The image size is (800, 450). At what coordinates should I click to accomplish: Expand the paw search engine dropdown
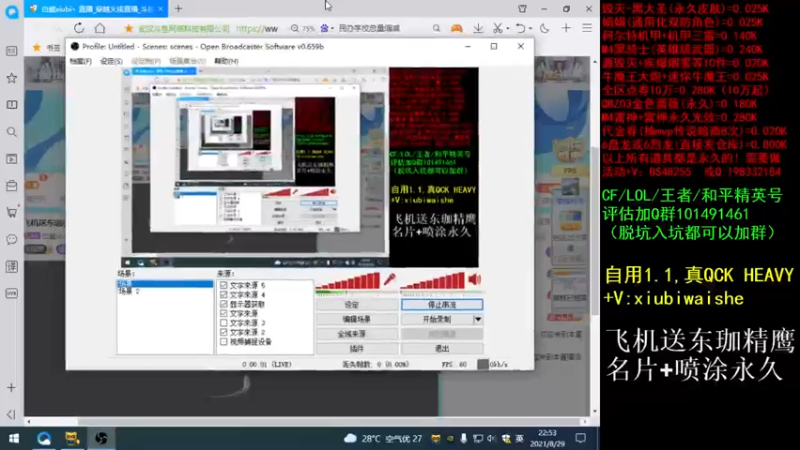tap(332, 29)
